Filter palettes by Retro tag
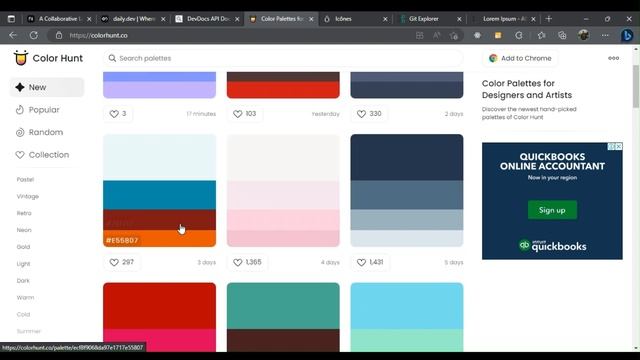The image size is (640, 360). pos(24,213)
